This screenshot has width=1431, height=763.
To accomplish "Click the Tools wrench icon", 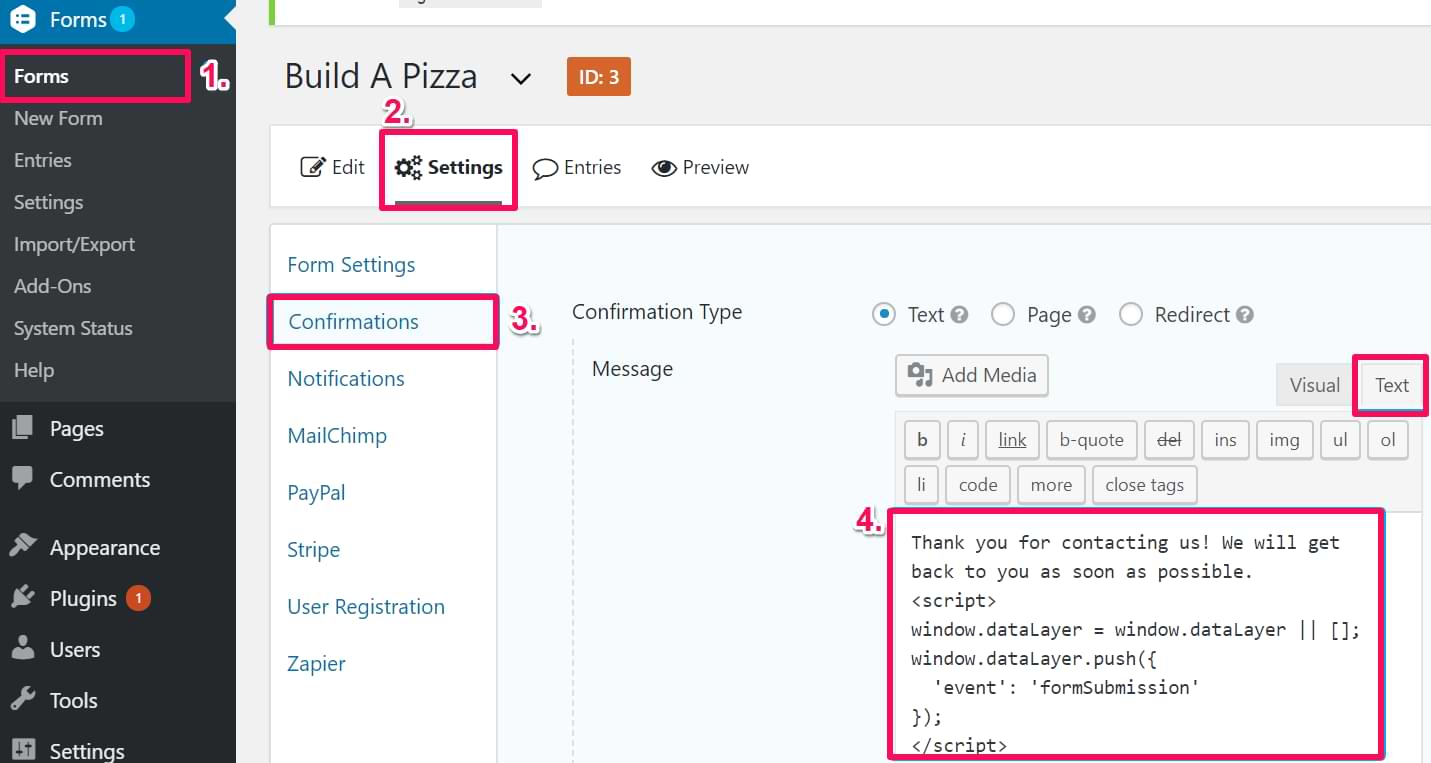I will (x=22, y=700).
